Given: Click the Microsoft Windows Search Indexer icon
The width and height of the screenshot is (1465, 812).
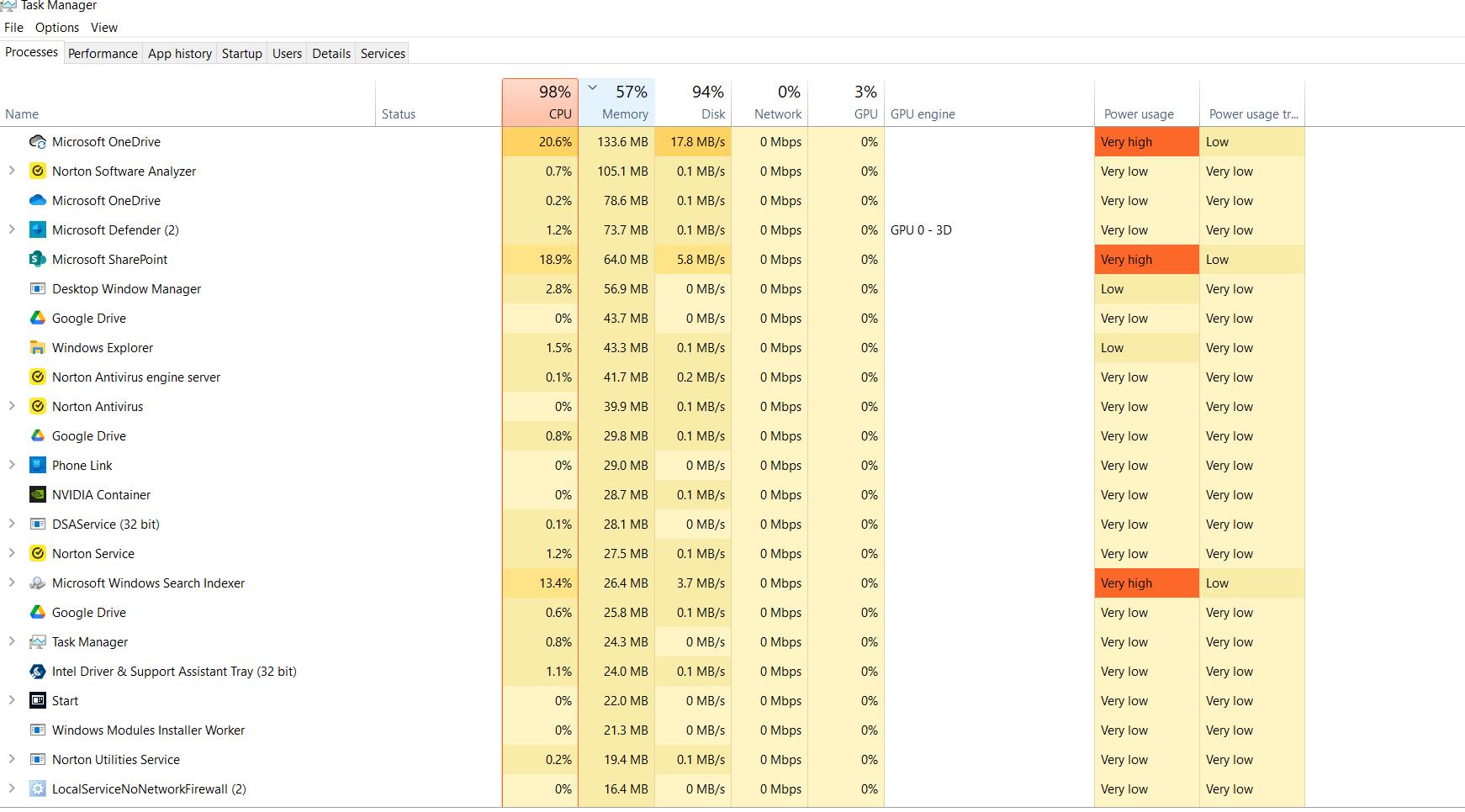Looking at the screenshot, I should pos(38,583).
